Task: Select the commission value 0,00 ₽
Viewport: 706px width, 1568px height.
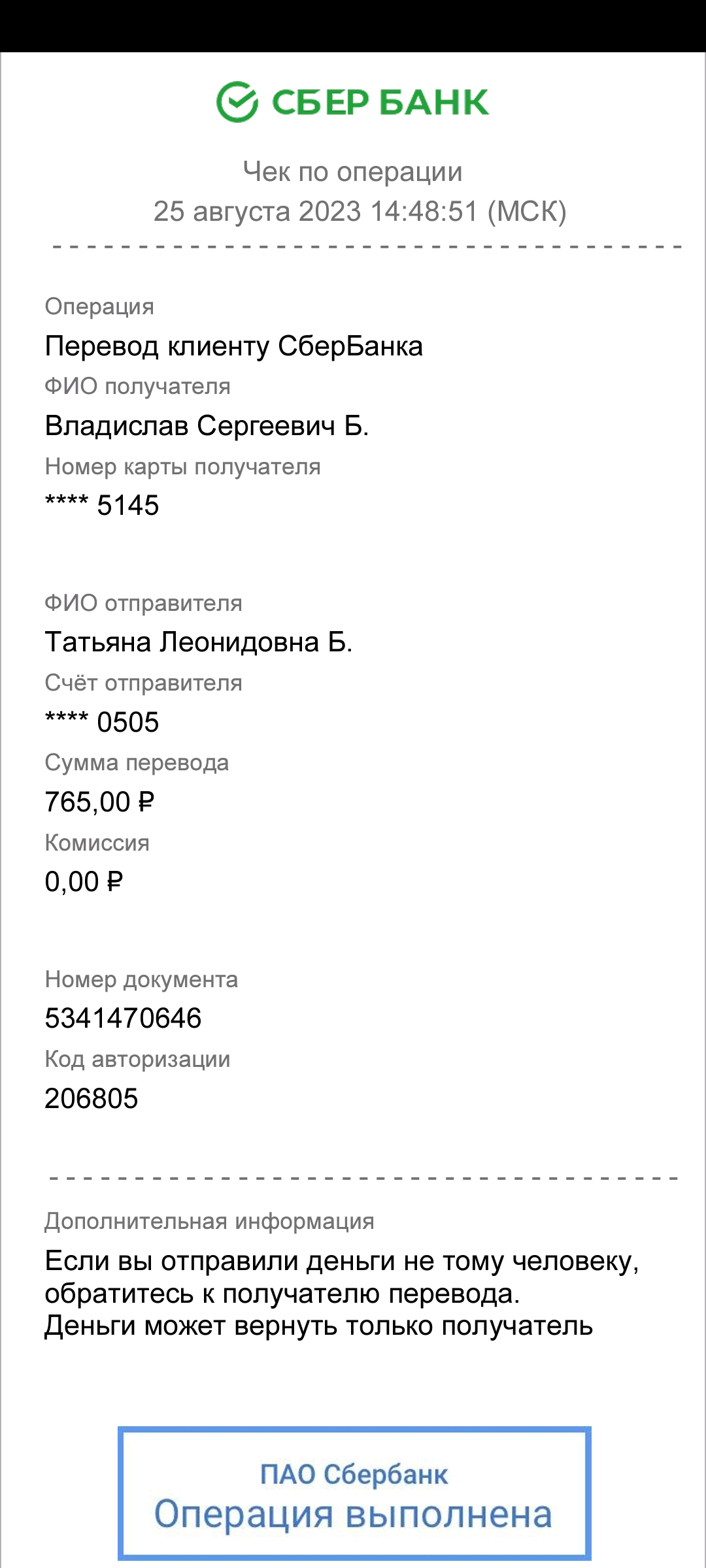Action: click(84, 881)
